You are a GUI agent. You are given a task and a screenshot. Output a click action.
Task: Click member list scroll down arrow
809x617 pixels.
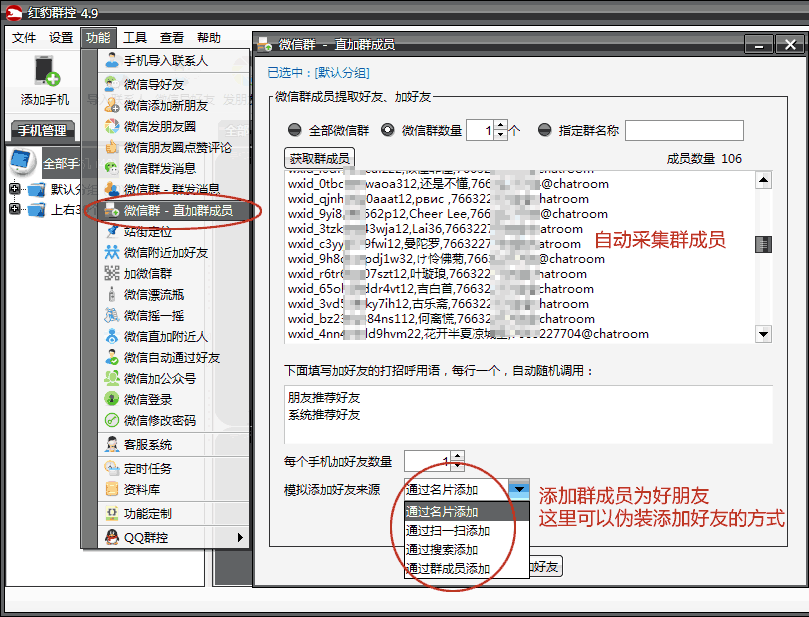pos(763,334)
